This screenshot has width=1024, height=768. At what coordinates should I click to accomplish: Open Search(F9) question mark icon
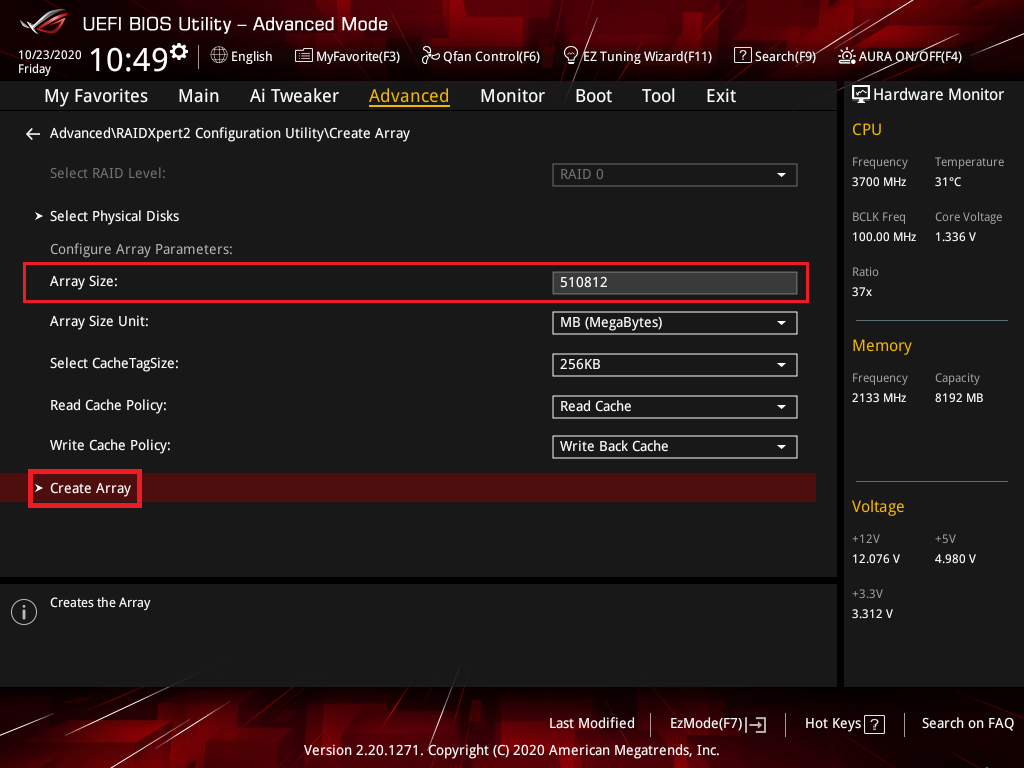coord(742,56)
